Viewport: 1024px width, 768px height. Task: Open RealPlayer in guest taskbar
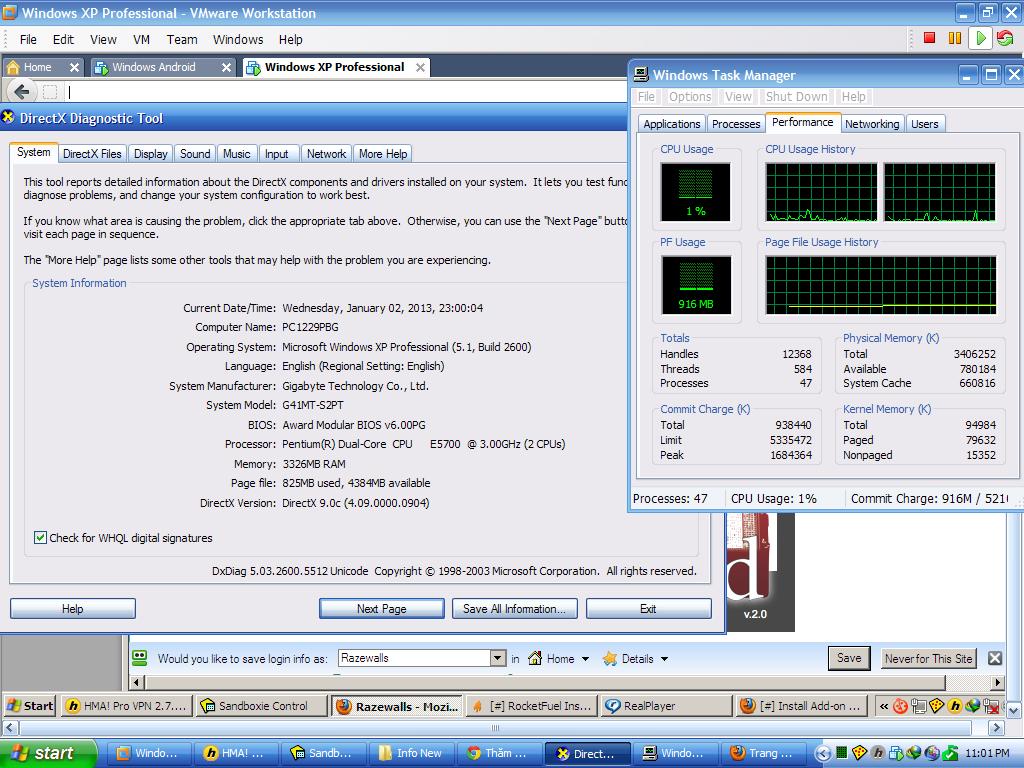point(666,706)
